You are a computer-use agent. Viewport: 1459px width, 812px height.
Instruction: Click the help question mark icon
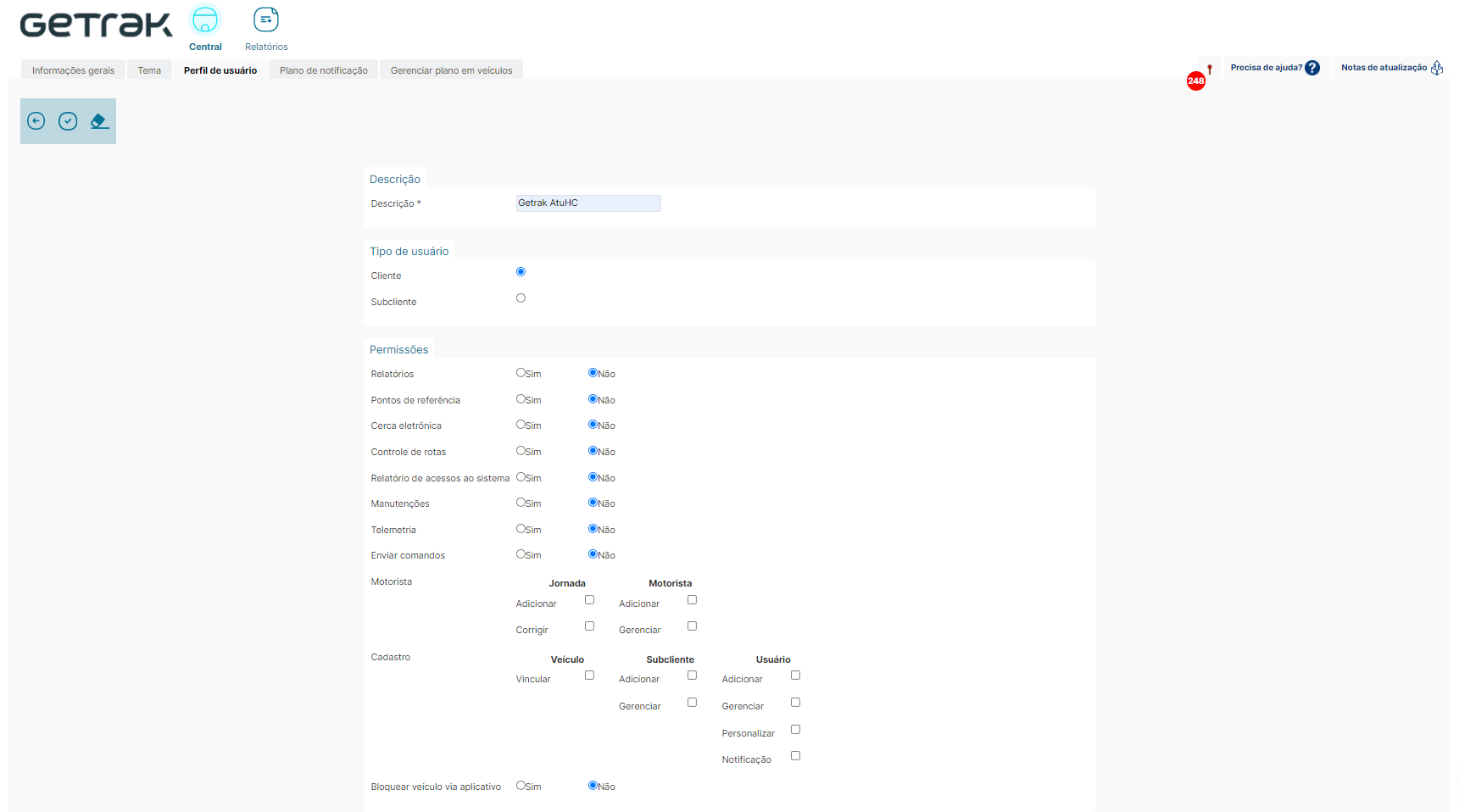1312,68
